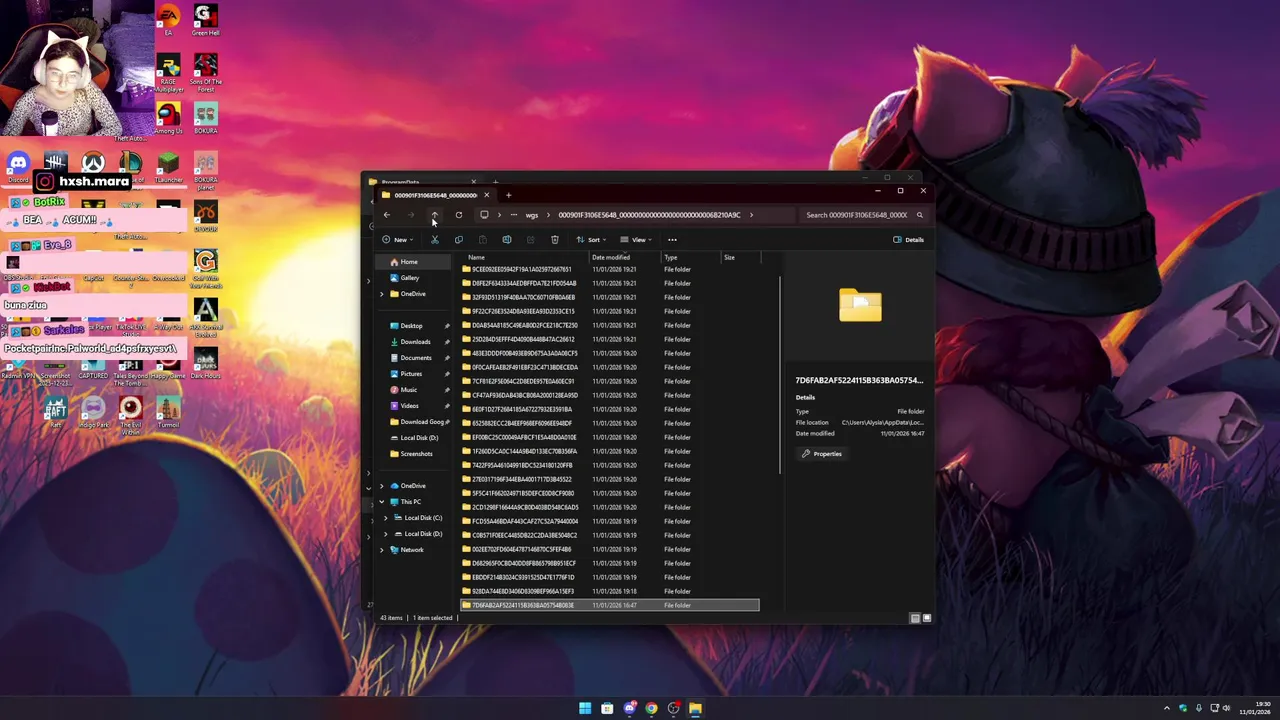The height and width of the screenshot is (720, 1280).
Task: Go back to the previous folder
Action: coord(387,215)
